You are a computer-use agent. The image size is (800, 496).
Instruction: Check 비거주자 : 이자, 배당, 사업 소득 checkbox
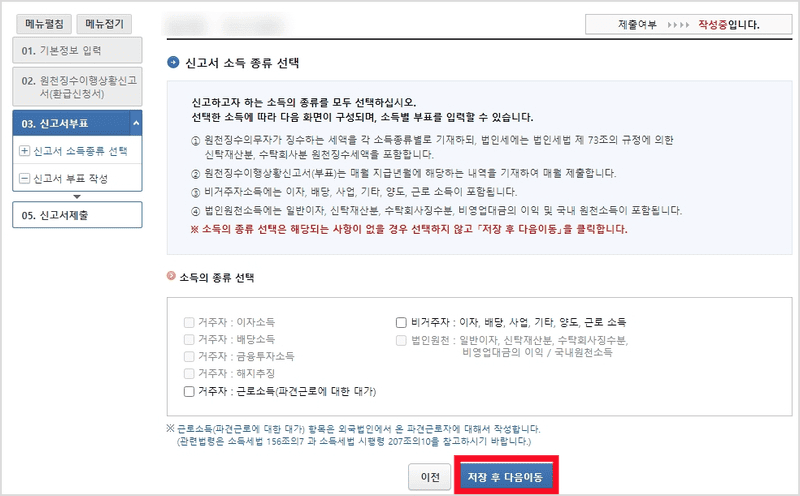[x=401, y=323]
